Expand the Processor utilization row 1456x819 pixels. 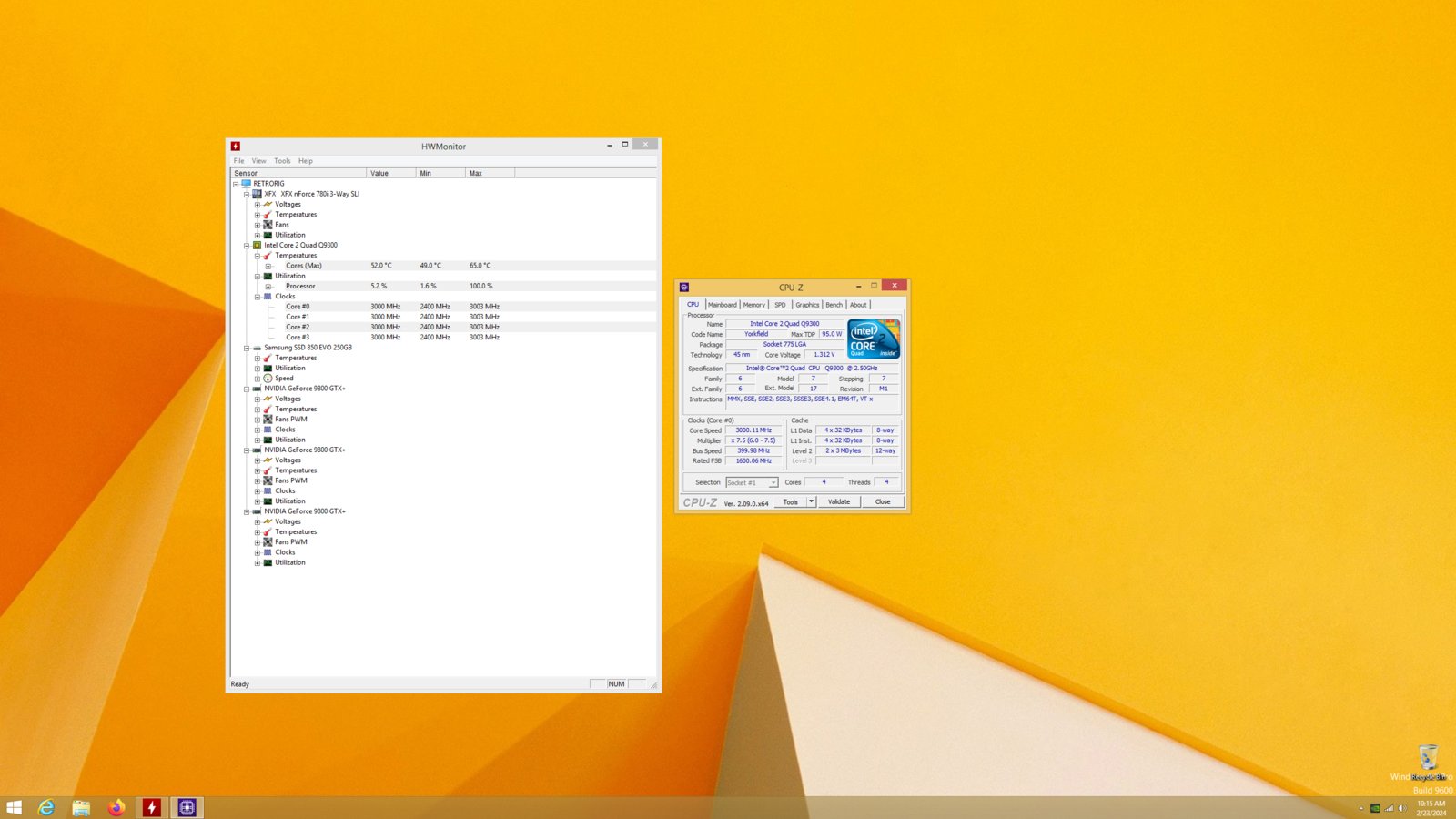268,287
